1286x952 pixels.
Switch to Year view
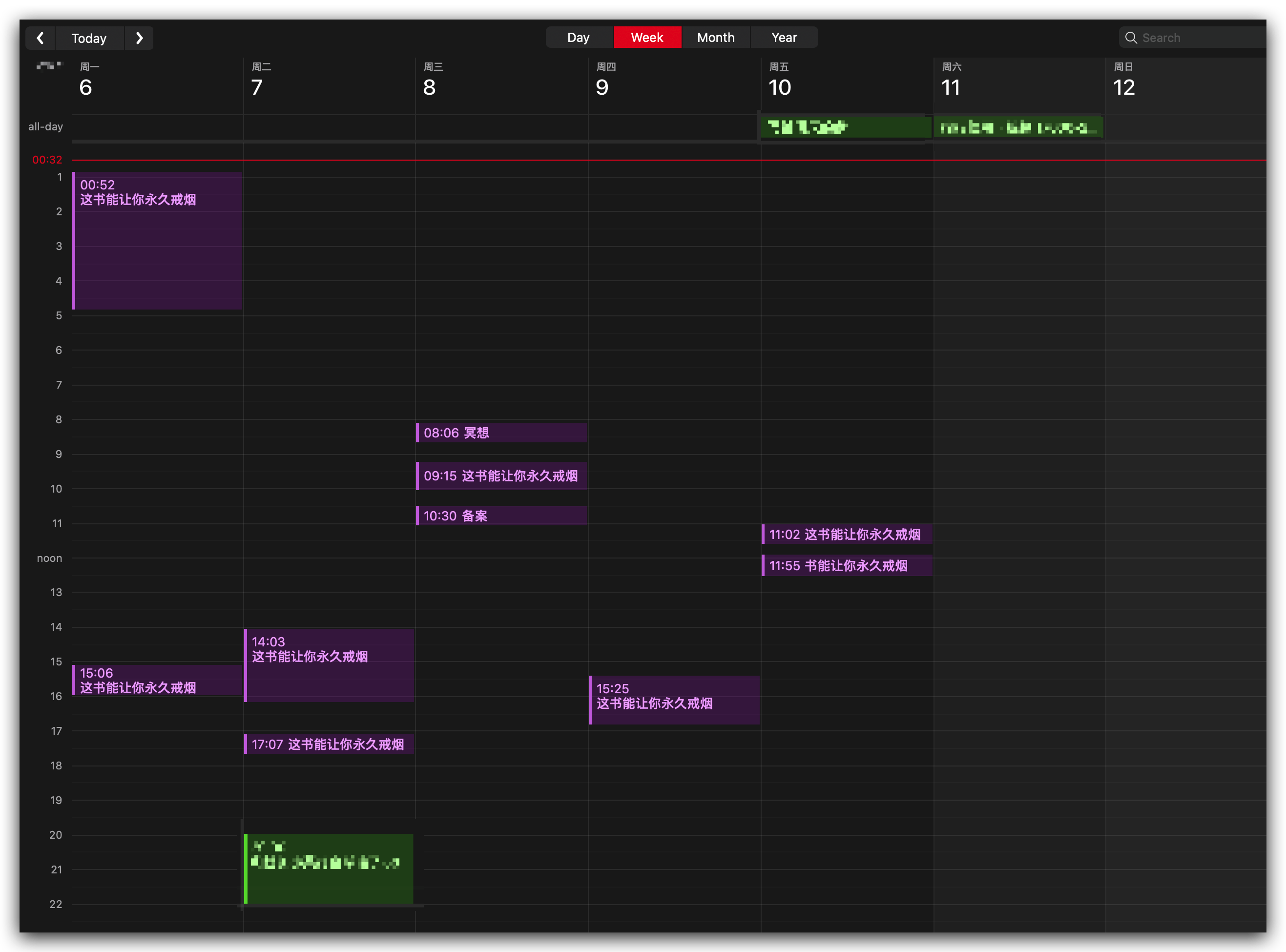784,38
